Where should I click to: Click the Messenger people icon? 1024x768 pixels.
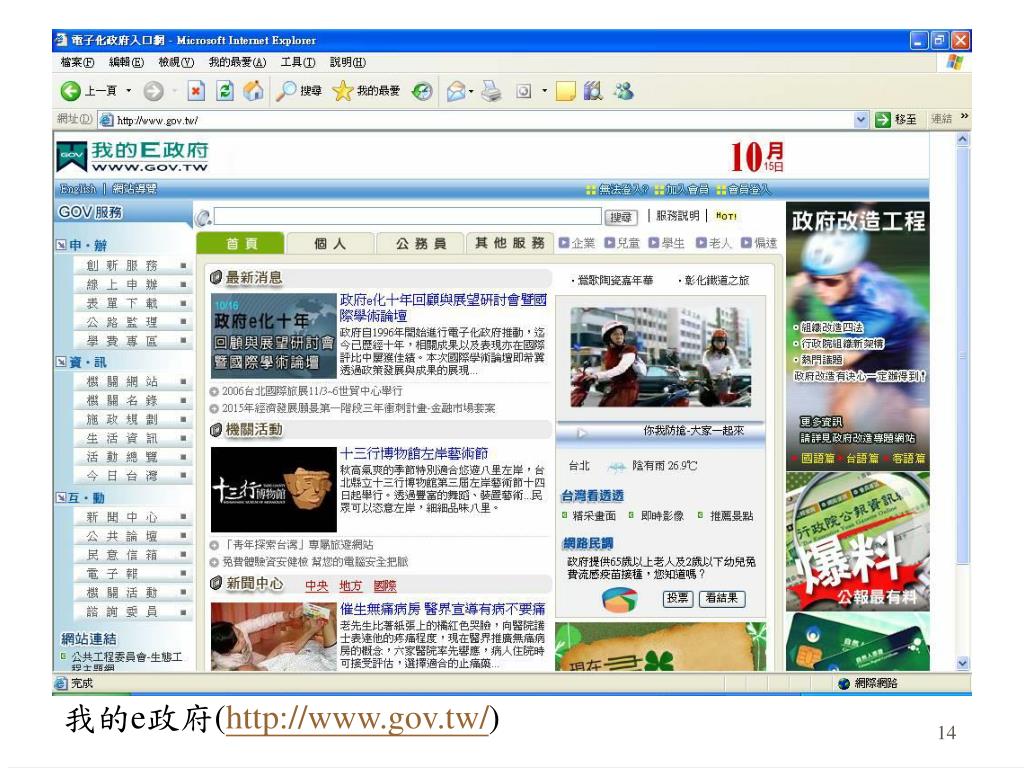(623, 91)
